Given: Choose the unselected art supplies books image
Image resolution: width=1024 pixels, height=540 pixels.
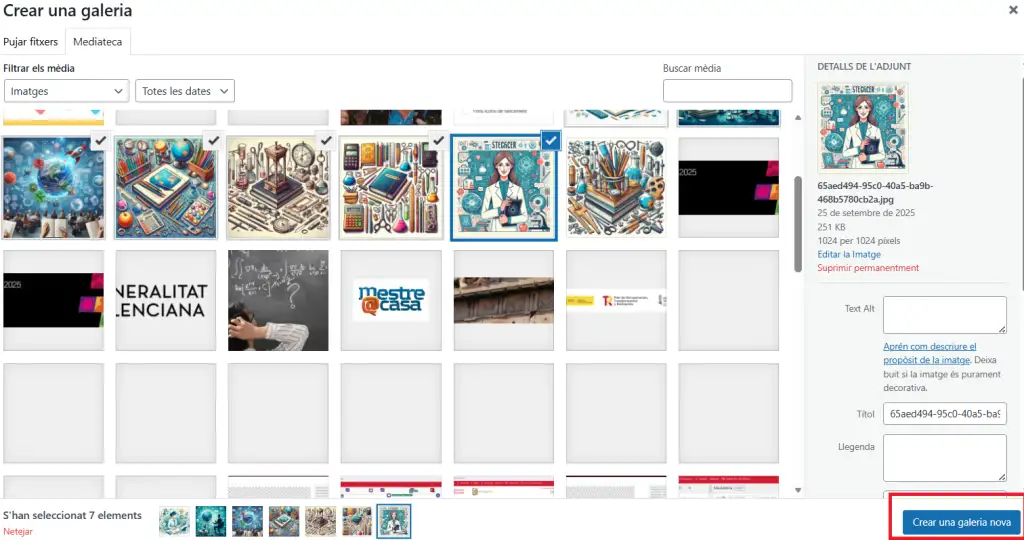Looking at the screenshot, I should (616, 188).
